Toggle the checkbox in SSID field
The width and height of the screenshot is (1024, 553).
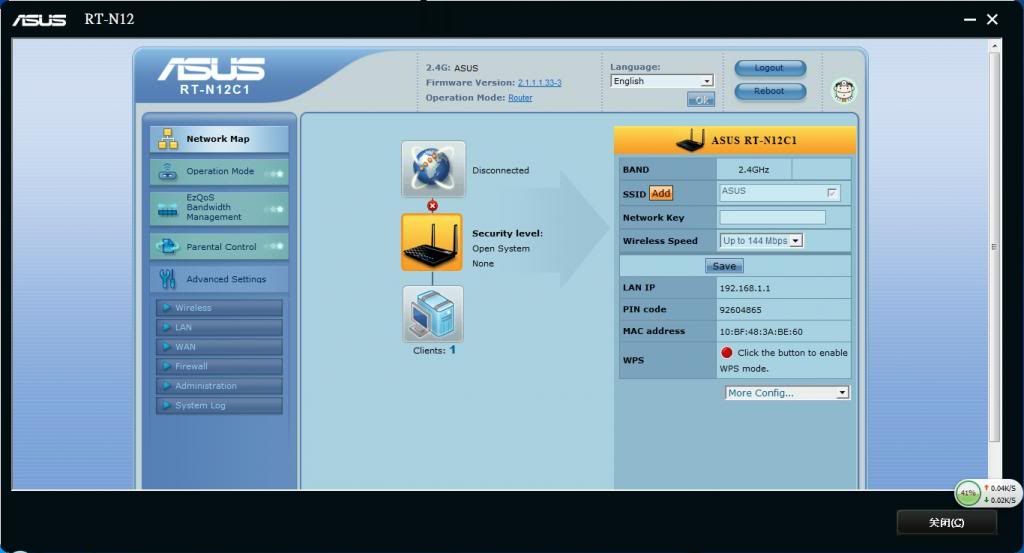(x=831, y=192)
